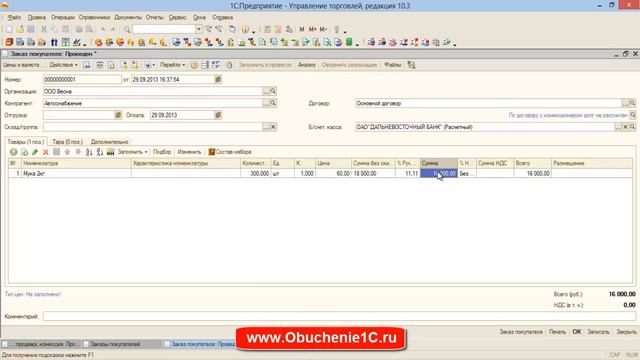The image size is (640, 360).
Task: Copy the selected goods row
Action: coord(24,152)
